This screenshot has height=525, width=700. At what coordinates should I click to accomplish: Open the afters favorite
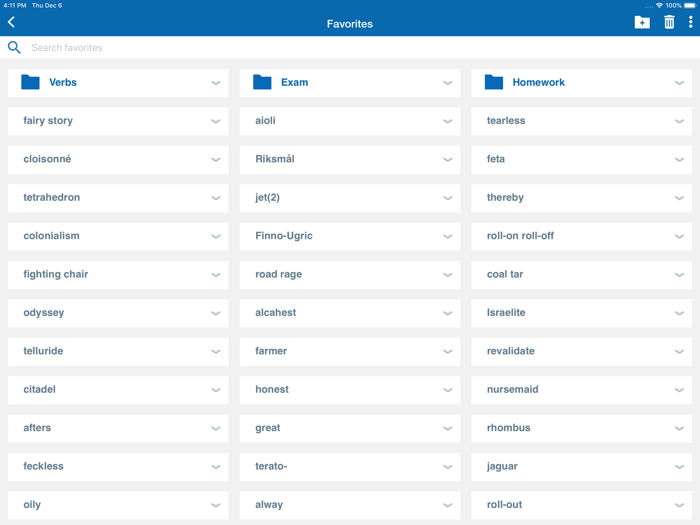point(118,428)
